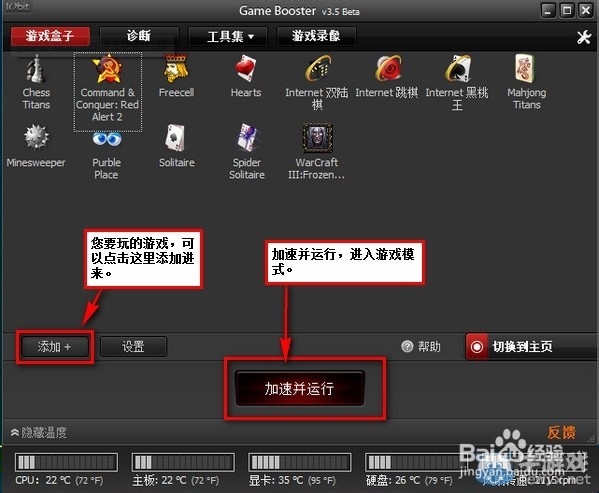Click the help question mark icon
This screenshot has width=599, height=493.
(x=407, y=346)
